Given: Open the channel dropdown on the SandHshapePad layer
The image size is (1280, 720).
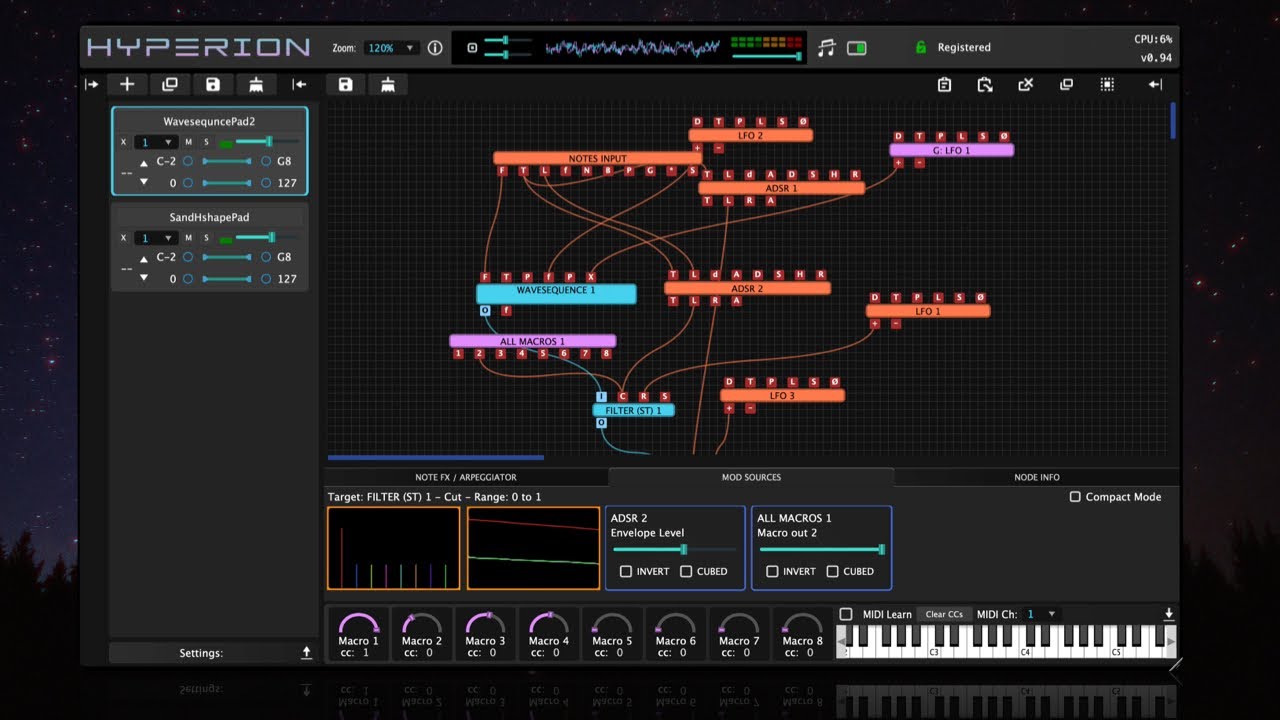Looking at the screenshot, I should [x=157, y=238].
